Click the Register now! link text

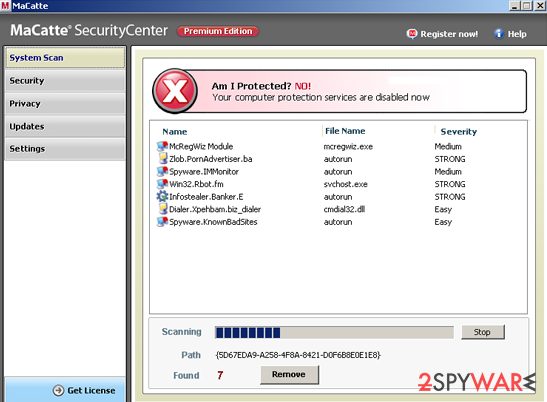tap(449, 34)
